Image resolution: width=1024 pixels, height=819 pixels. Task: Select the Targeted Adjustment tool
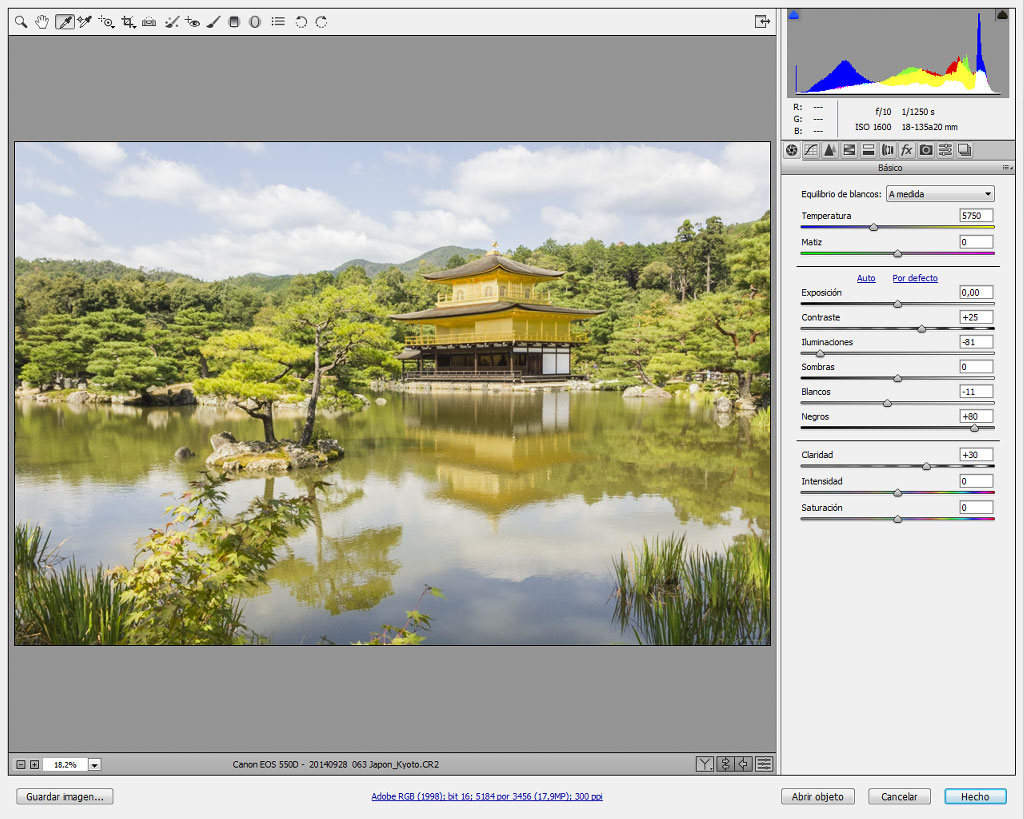[x=106, y=22]
